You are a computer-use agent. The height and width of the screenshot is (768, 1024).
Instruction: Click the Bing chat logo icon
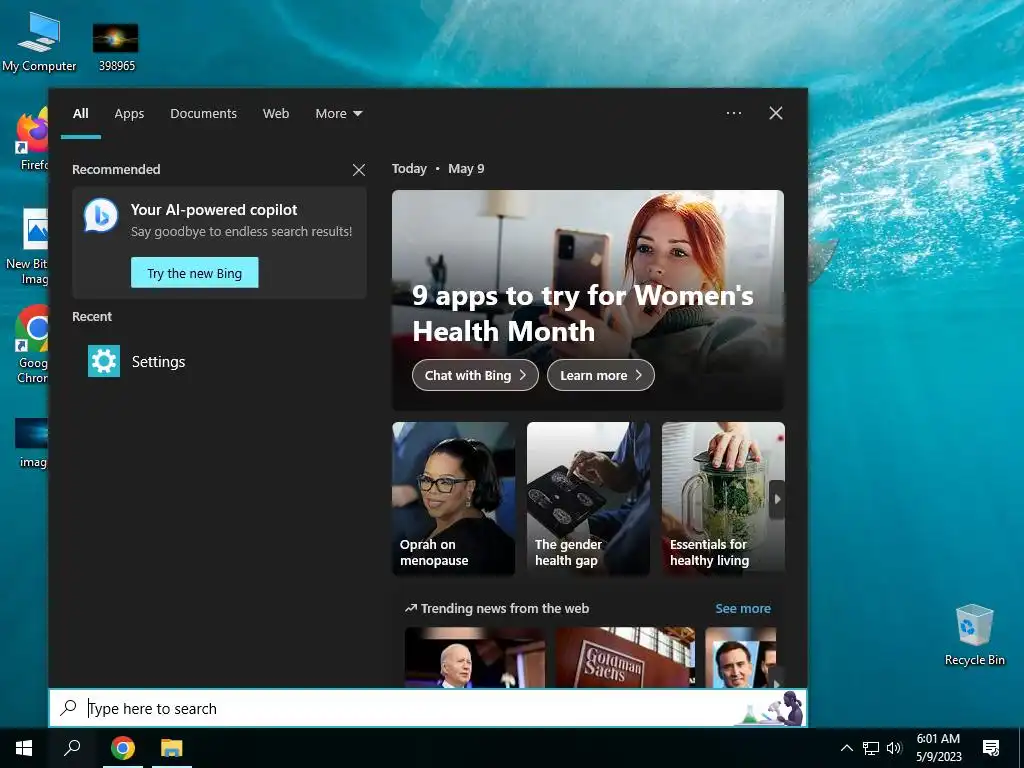[101, 215]
